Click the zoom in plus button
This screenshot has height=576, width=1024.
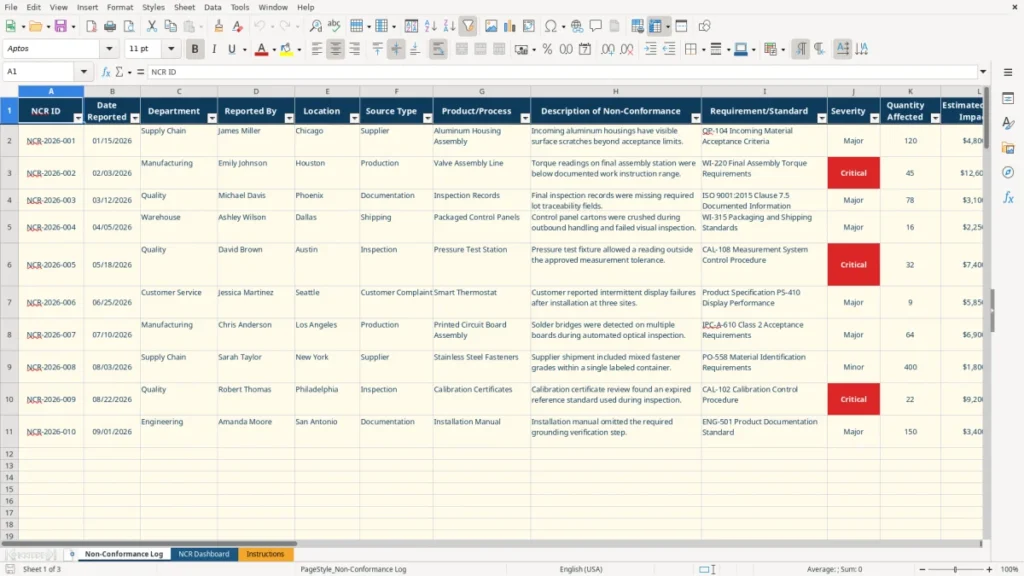pyautogui.click(x=989, y=569)
